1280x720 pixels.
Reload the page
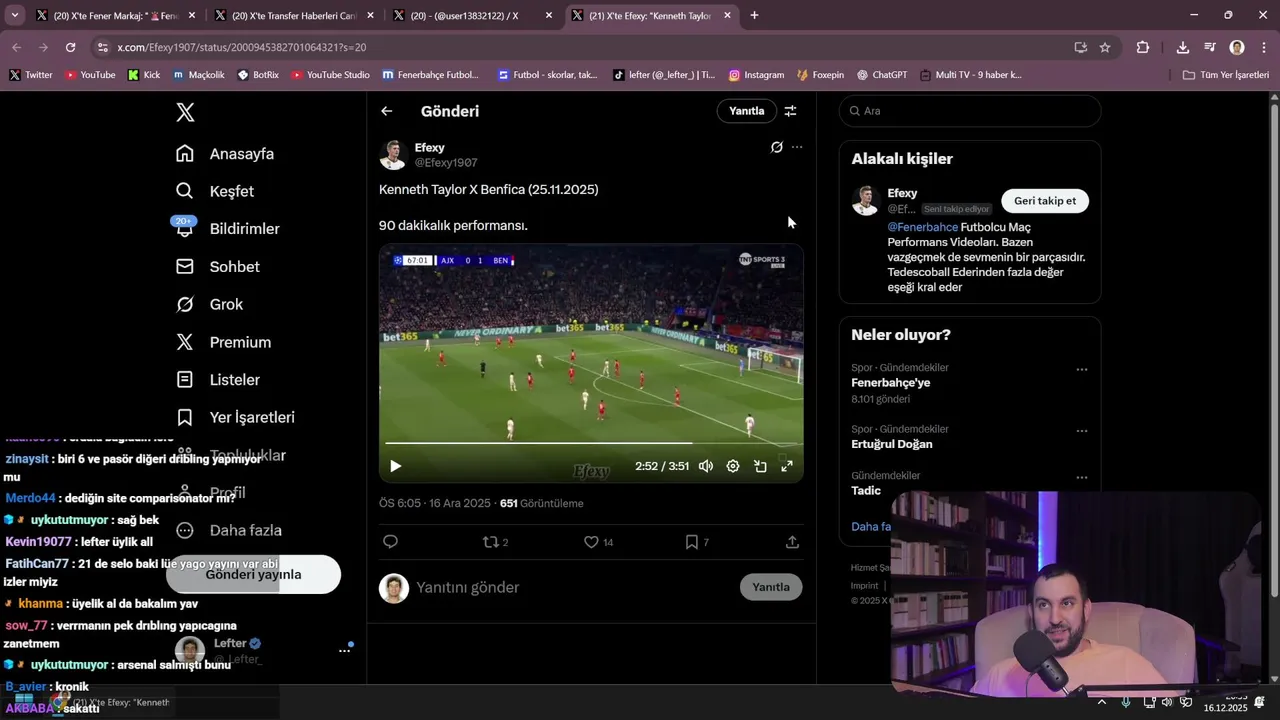70,47
